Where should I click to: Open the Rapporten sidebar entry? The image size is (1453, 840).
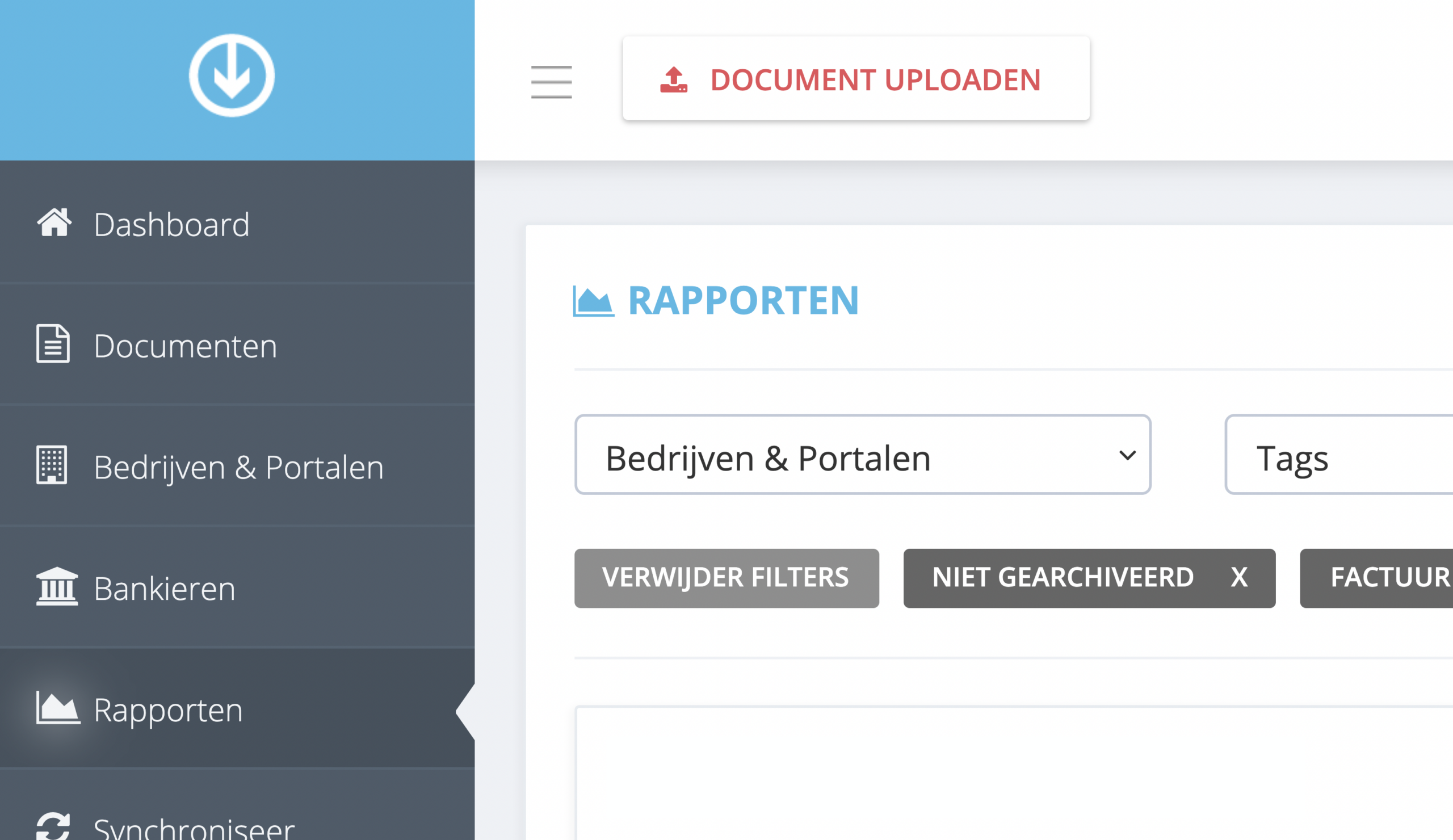(237, 708)
